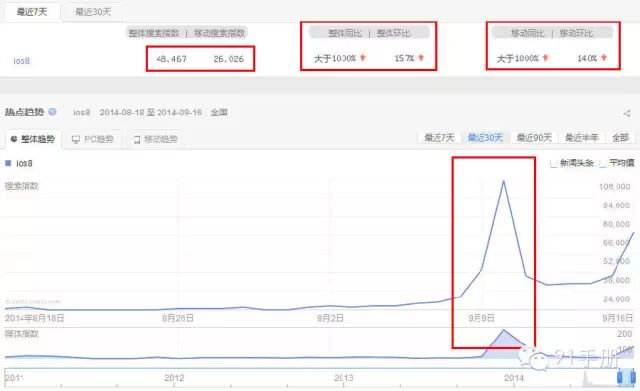Open the PC趋势 tab
This screenshot has width=640, height=391.
[93, 139]
